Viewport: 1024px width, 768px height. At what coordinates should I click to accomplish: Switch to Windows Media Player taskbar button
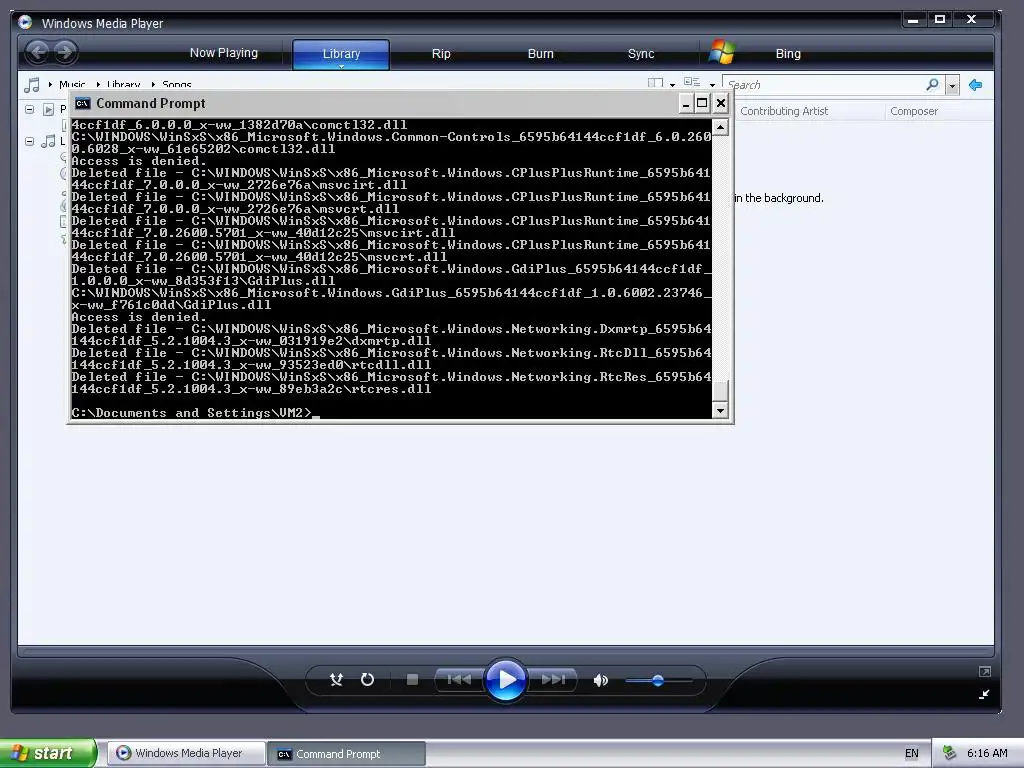pyautogui.click(x=186, y=753)
